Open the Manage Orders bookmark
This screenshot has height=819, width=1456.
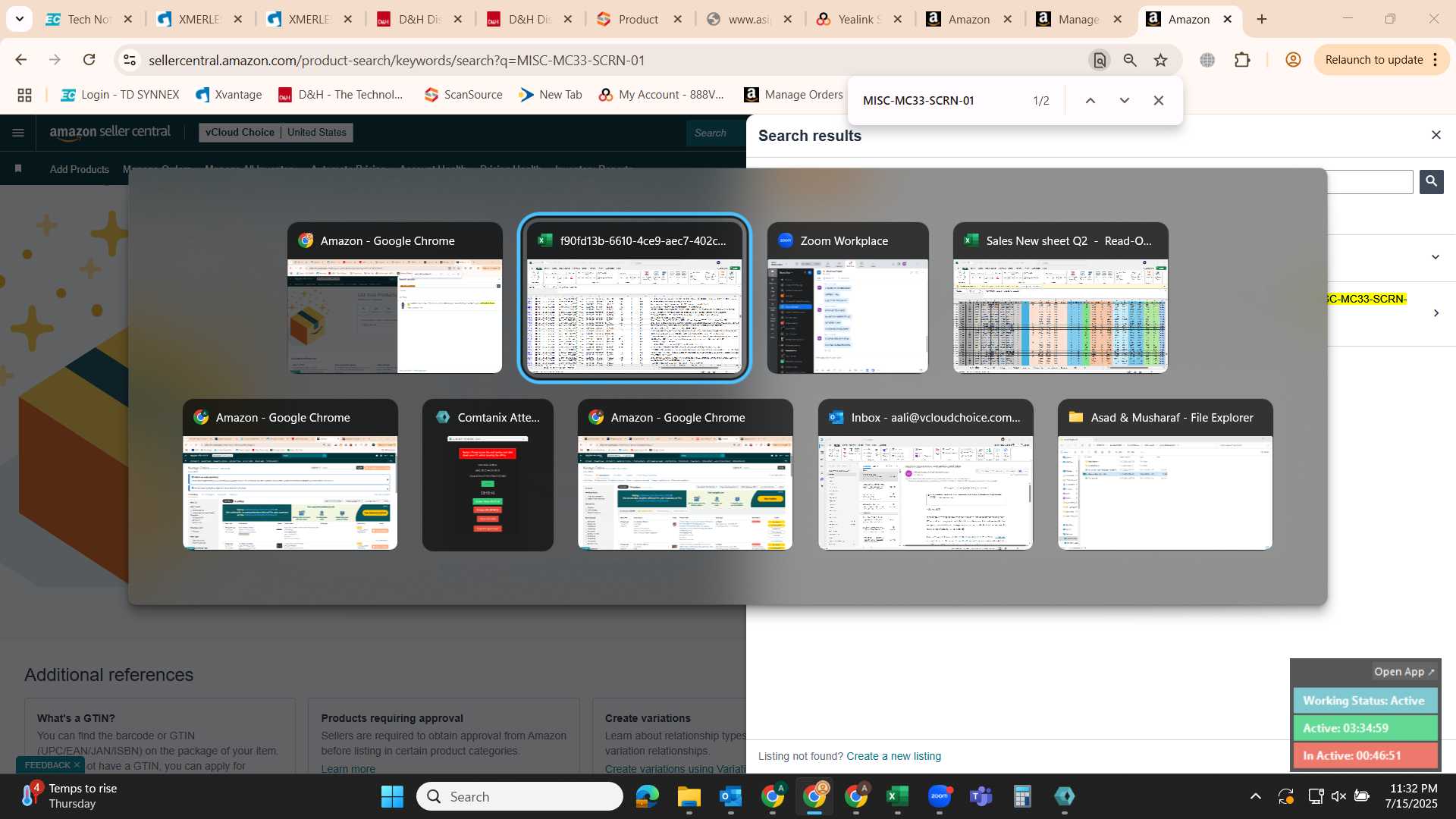[x=793, y=95]
